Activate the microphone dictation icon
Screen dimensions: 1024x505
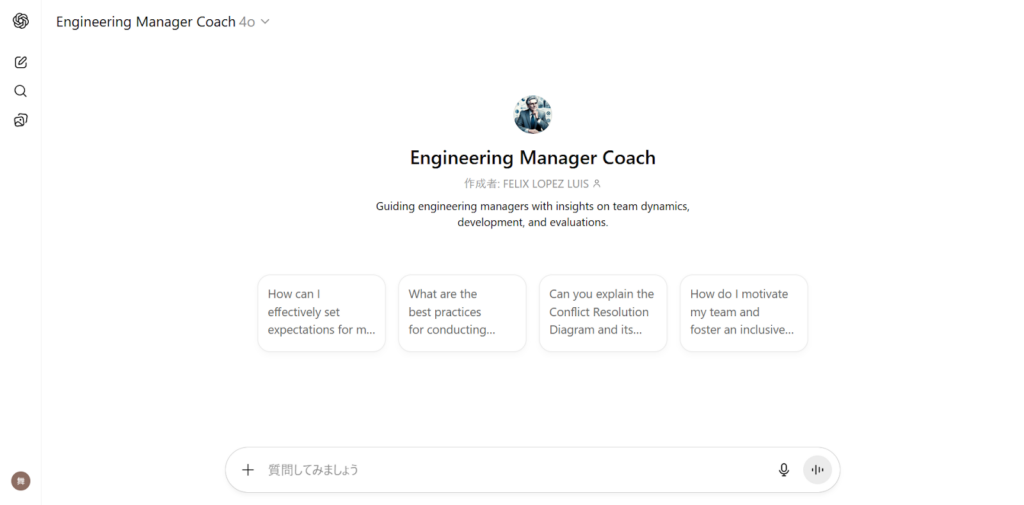click(784, 470)
